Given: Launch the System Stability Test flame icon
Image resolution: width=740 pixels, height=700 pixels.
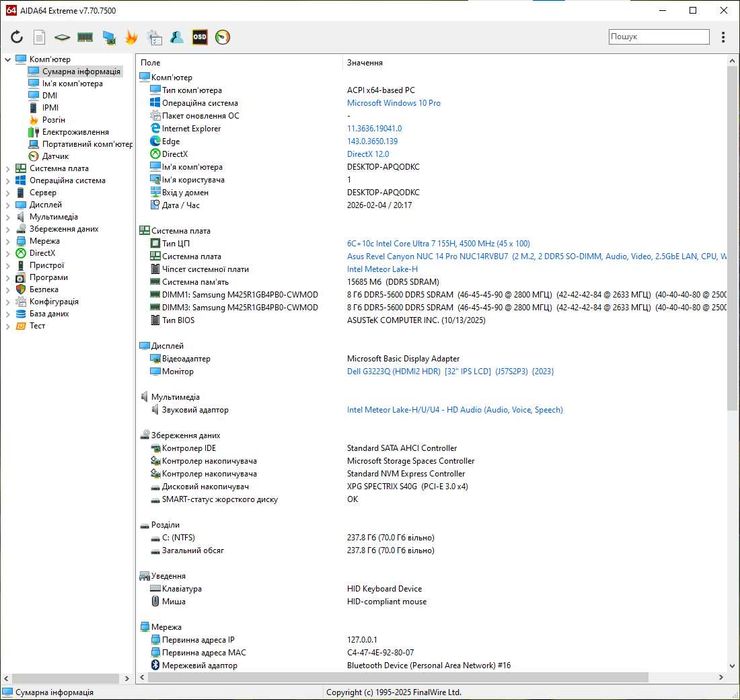Looking at the screenshot, I should (x=131, y=37).
